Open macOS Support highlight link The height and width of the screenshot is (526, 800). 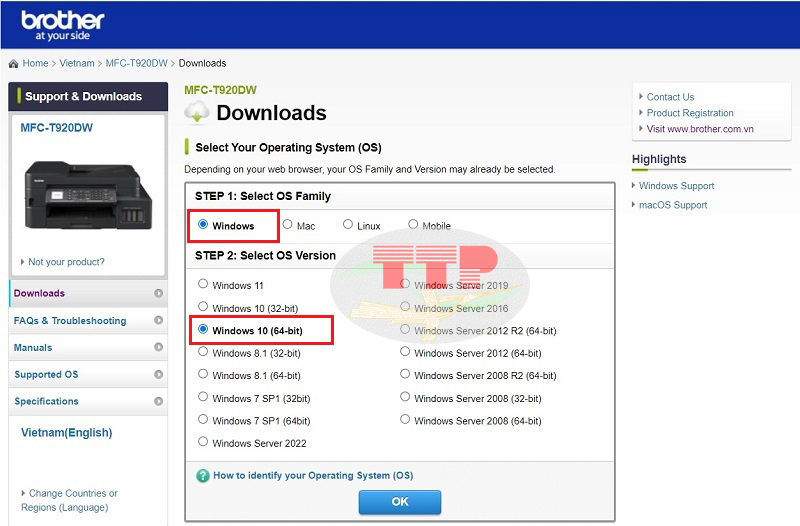pyautogui.click(x=673, y=205)
